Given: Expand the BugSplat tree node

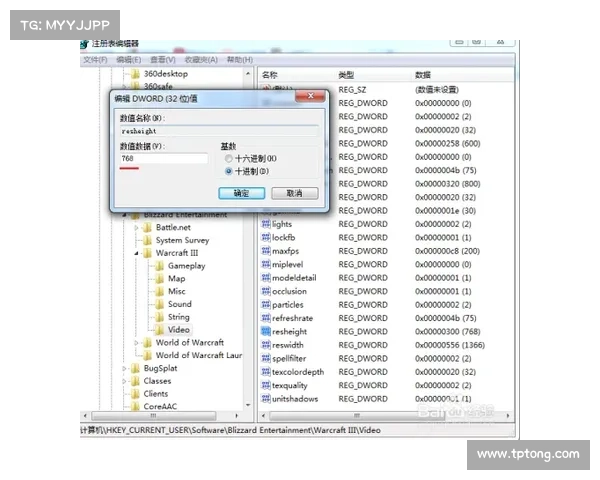Looking at the screenshot, I should (124, 368).
